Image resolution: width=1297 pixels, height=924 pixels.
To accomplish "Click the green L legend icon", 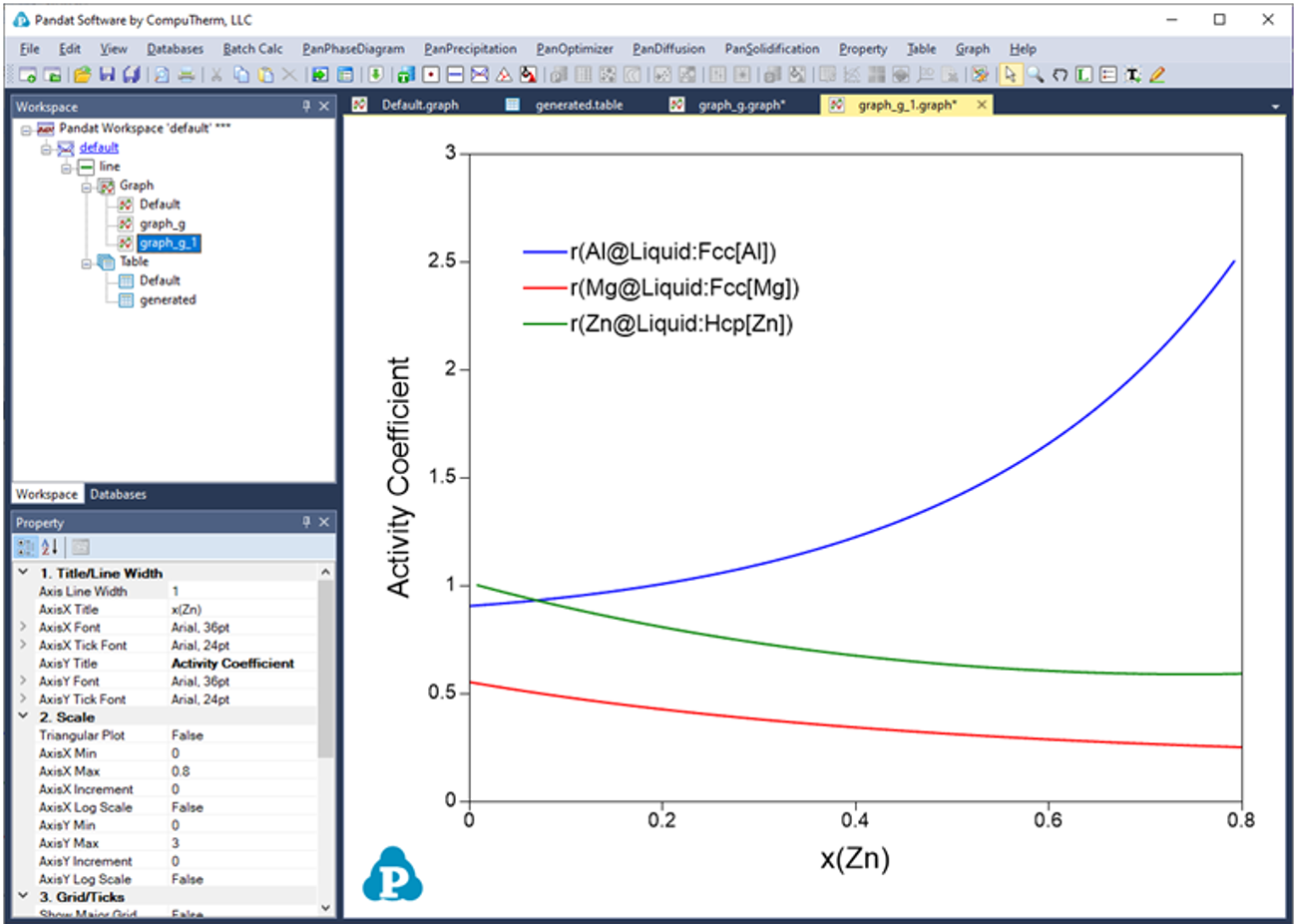I will pos(1083,75).
